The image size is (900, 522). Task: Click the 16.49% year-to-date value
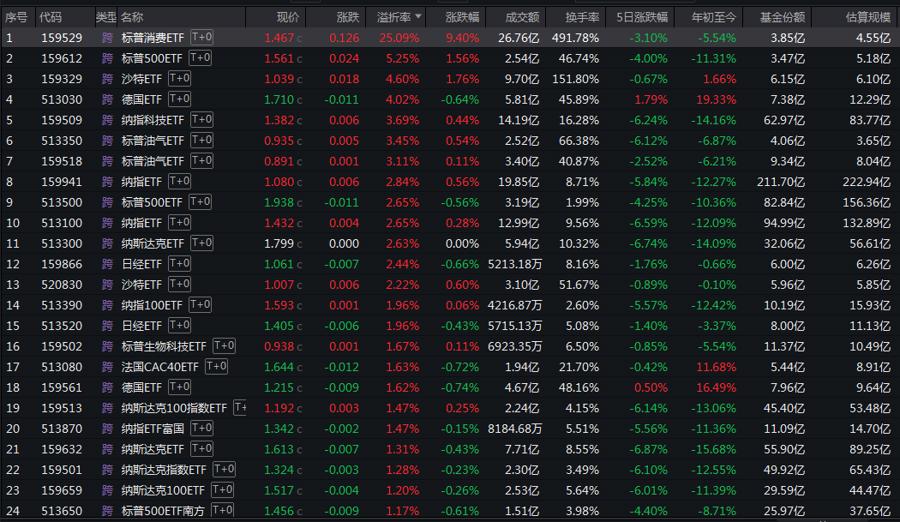(x=716, y=388)
